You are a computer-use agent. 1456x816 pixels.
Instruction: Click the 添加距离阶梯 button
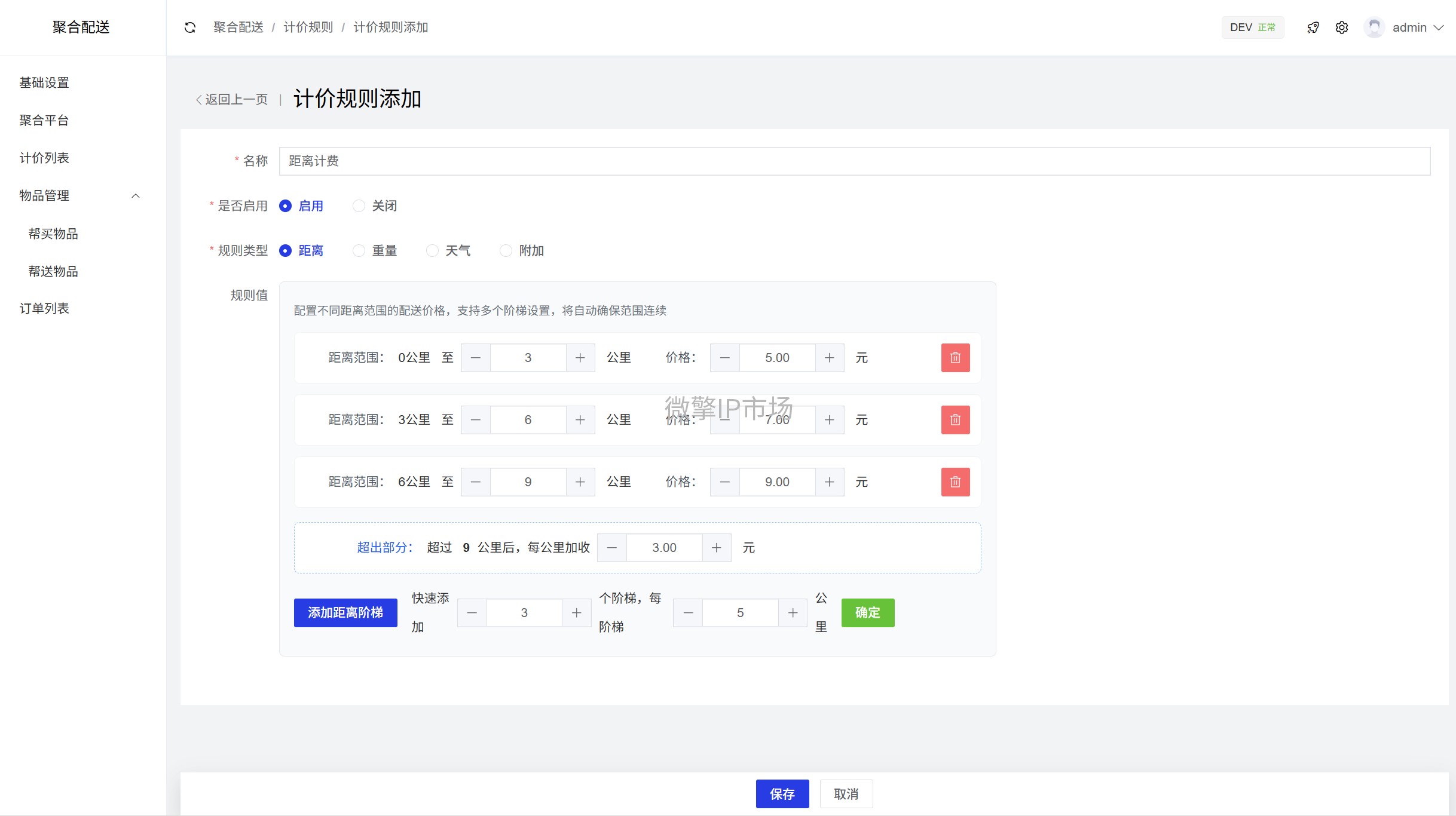[345, 613]
